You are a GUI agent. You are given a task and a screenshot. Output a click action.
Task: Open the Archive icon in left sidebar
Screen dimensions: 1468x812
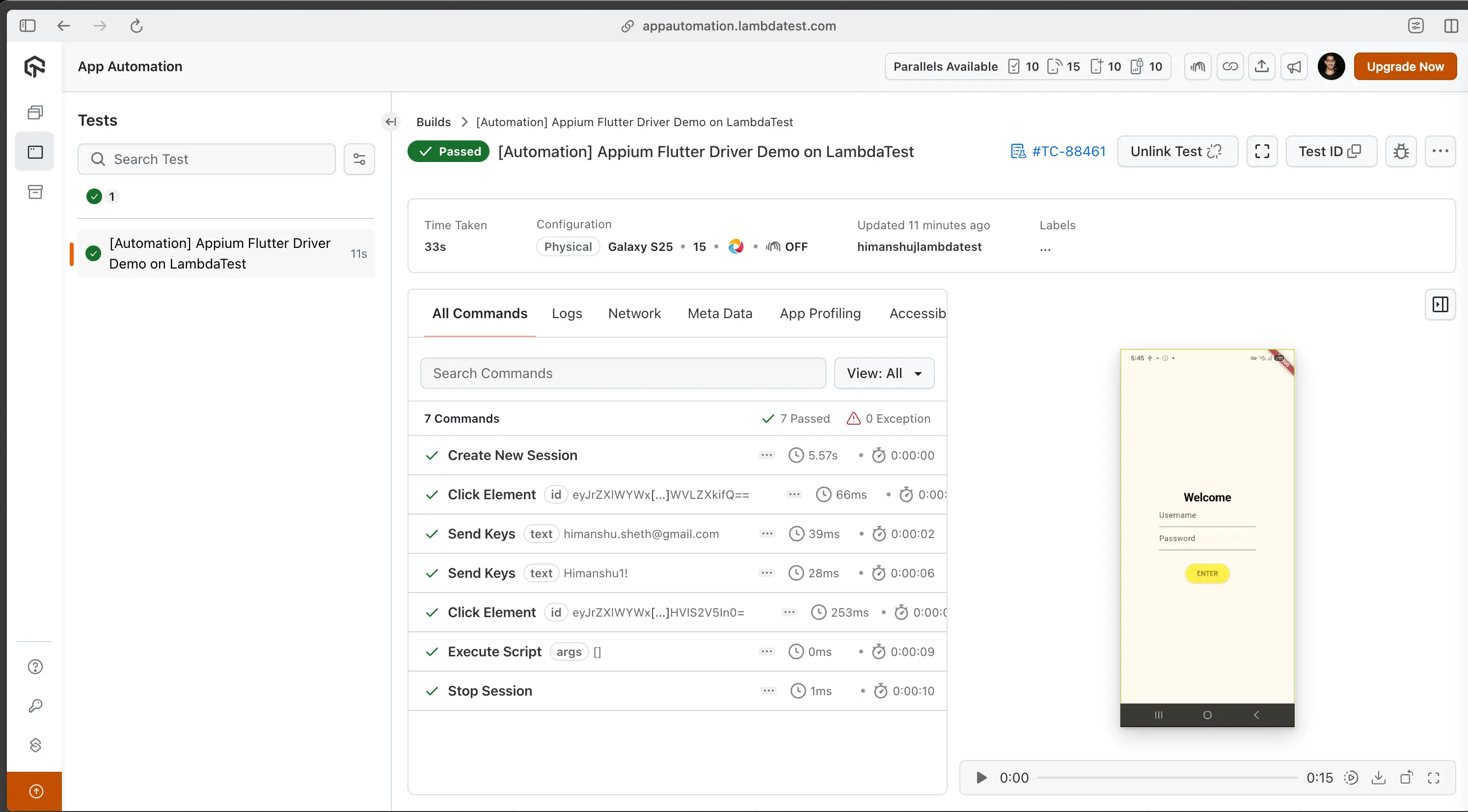click(x=35, y=191)
